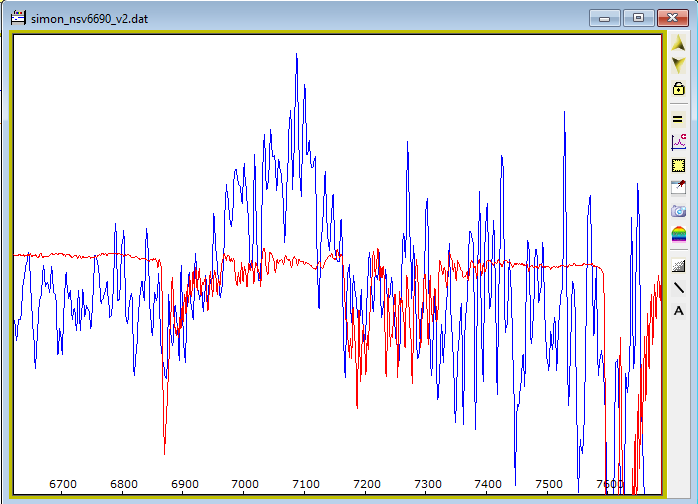The height and width of the screenshot is (504, 698).
Task: Open the rainbow color palette icon
Action: pyautogui.click(x=678, y=234)
